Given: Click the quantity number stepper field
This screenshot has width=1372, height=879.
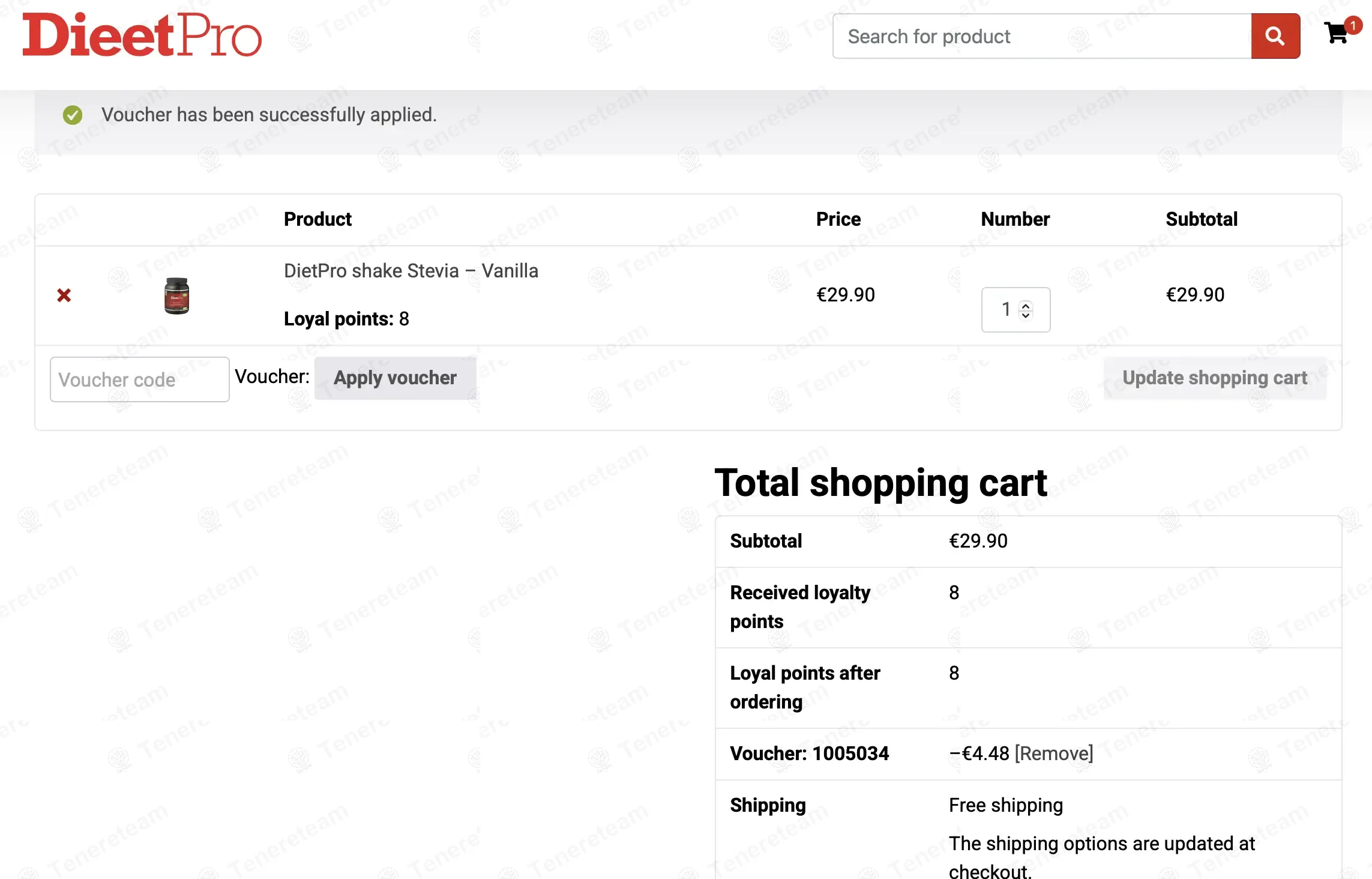Looking at the screenshot, I should [x=1015, y=310].
